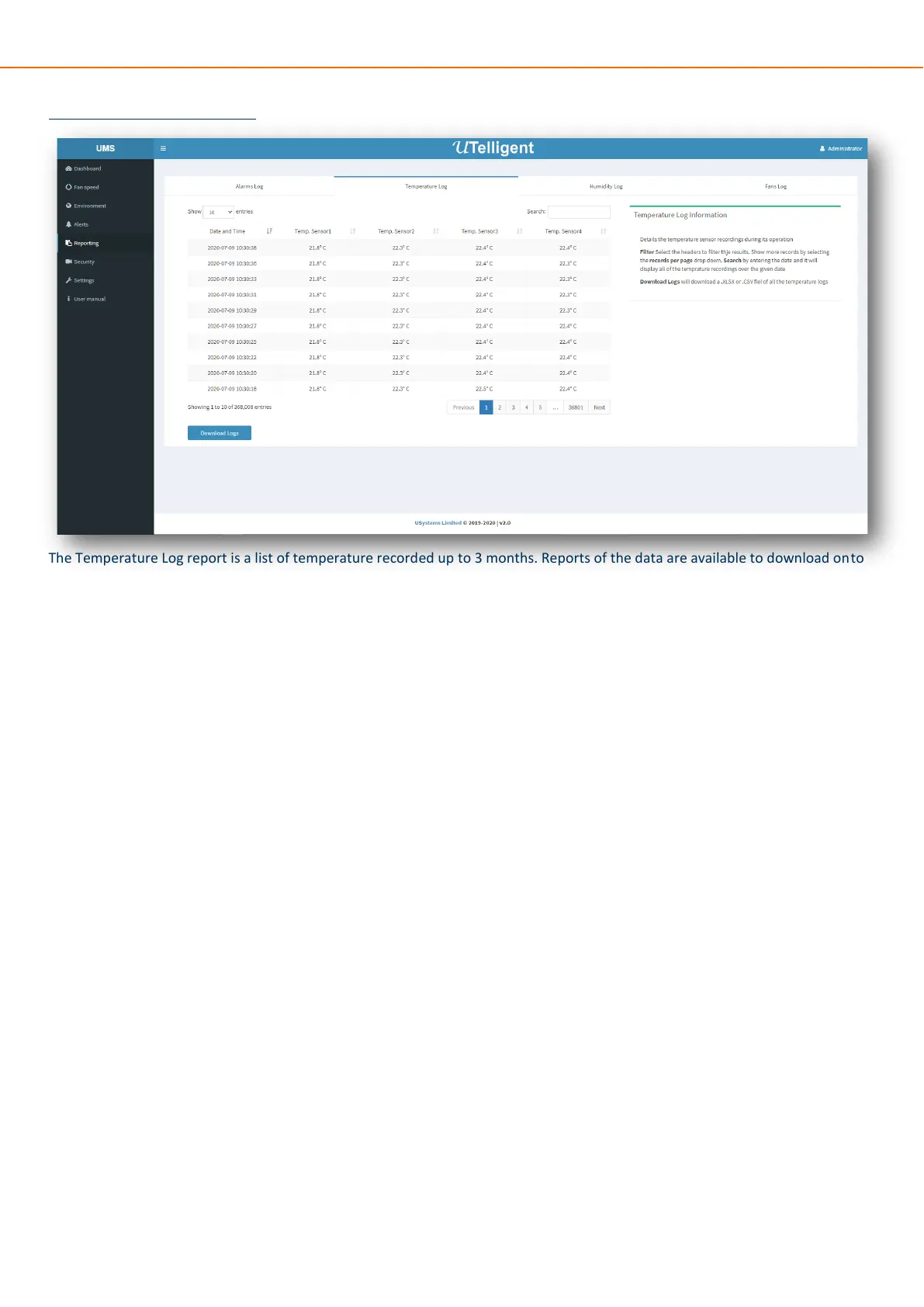Screen dimensions: 924x1307
Task: Toggle the hamburger sidebar menu icon
Action: (x=163, y=148)
